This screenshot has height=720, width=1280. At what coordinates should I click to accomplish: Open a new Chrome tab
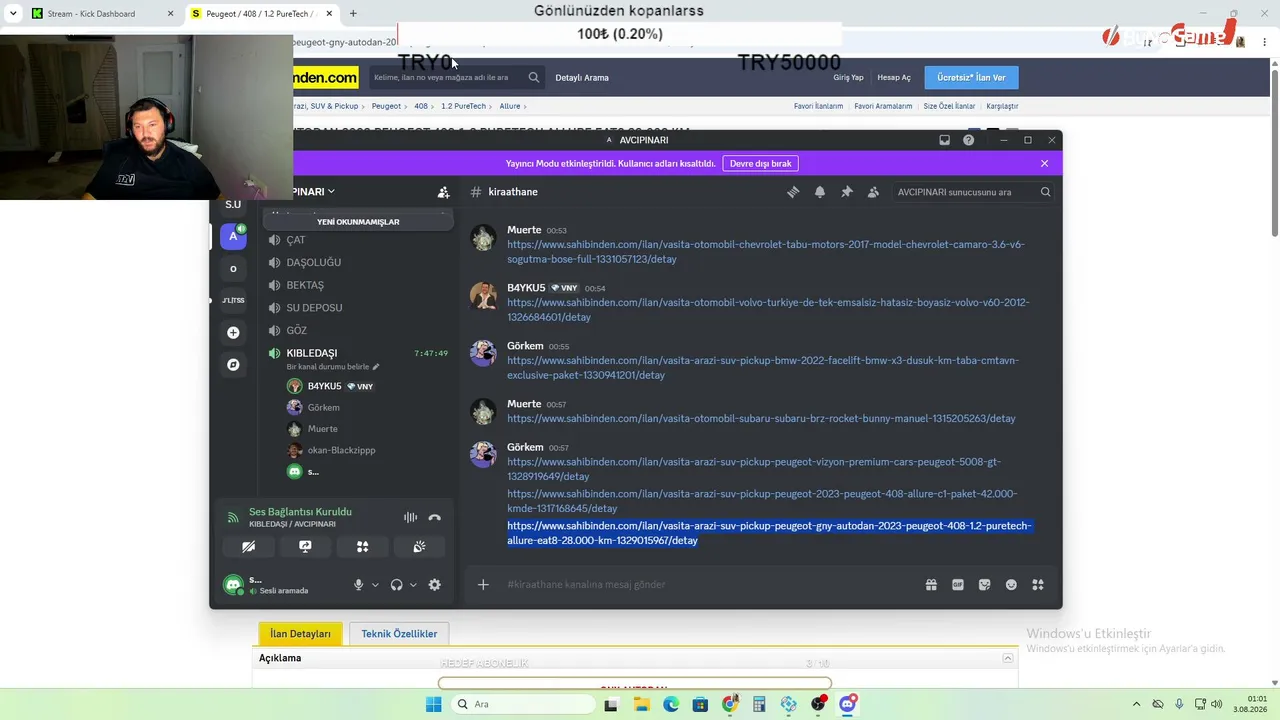pyautogui.click(x=353, y=14)
